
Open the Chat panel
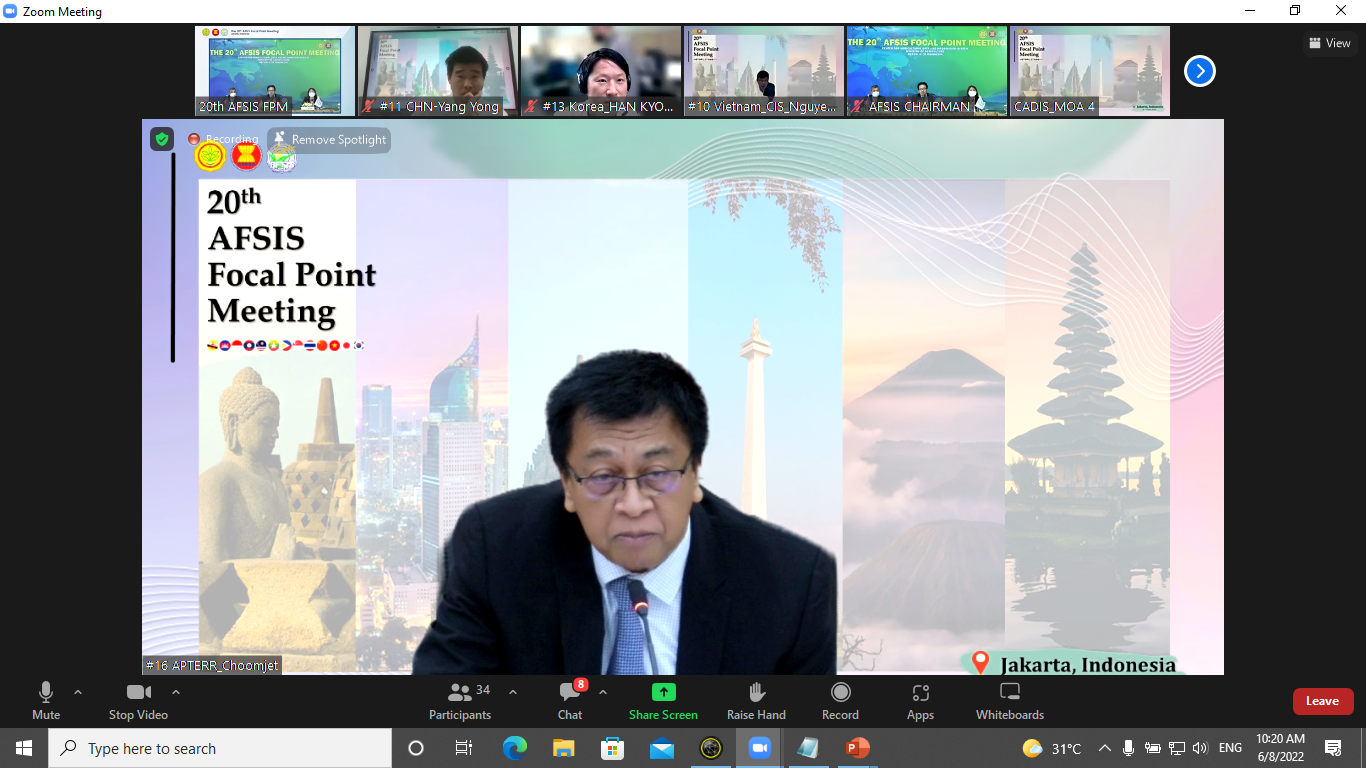(570, 700)
